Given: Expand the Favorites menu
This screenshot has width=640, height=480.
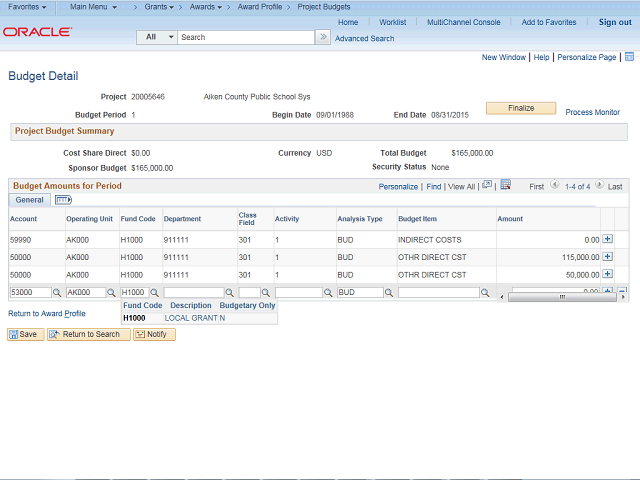Looking at the screenshot, I should (x=27, y=7).
